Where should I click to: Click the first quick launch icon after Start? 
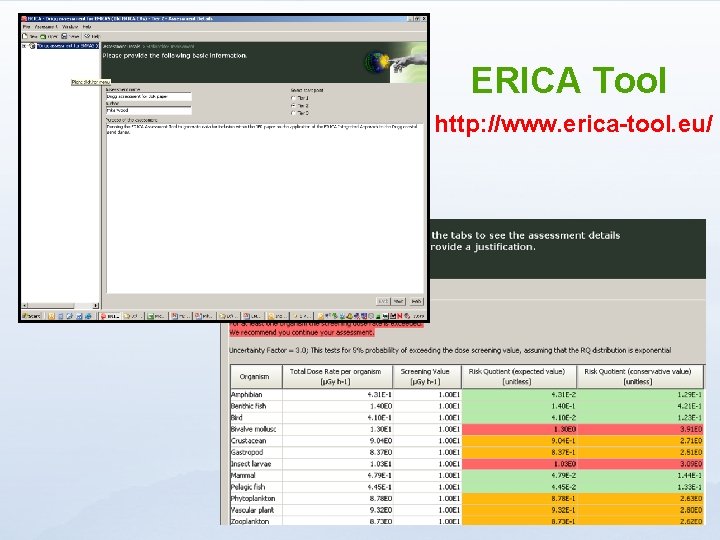coord(51,316)
